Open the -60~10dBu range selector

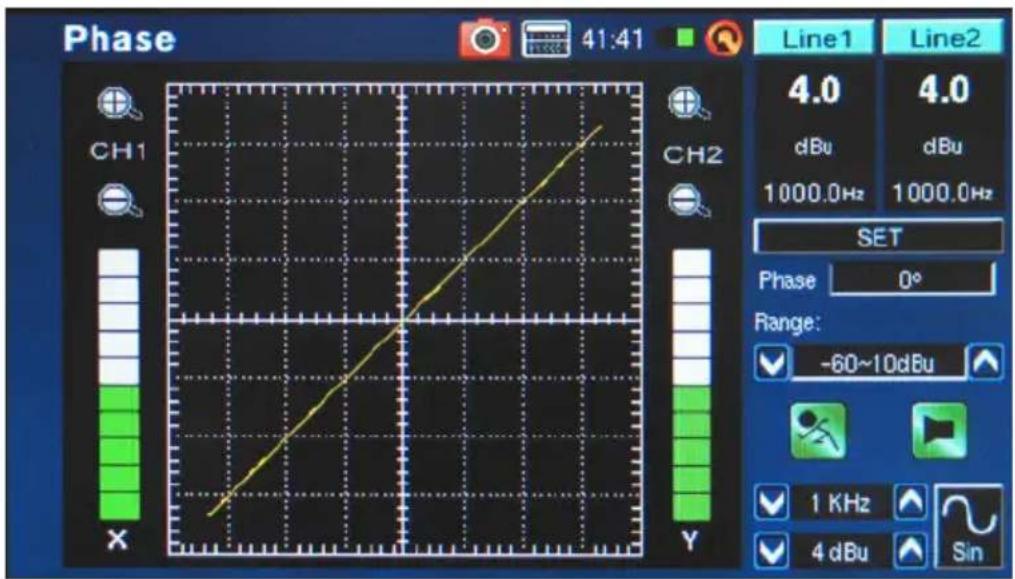tap(878, 363)
